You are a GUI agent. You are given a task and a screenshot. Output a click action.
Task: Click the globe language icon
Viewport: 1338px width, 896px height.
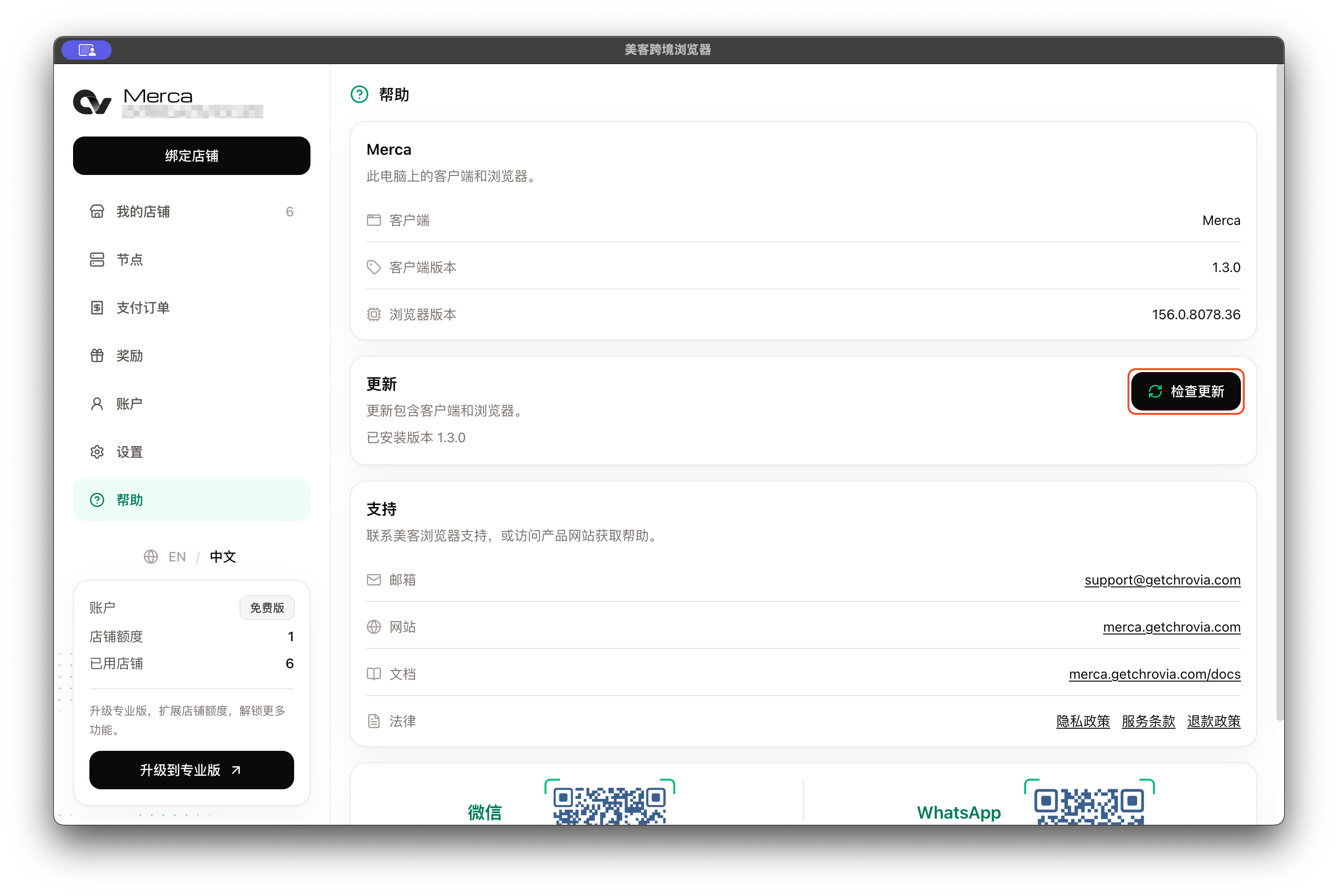tap(151, 557)
